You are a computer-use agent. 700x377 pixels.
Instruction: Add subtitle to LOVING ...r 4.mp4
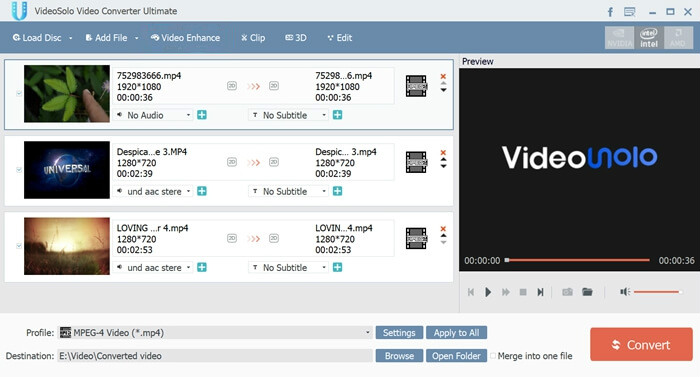pos(338,267)
